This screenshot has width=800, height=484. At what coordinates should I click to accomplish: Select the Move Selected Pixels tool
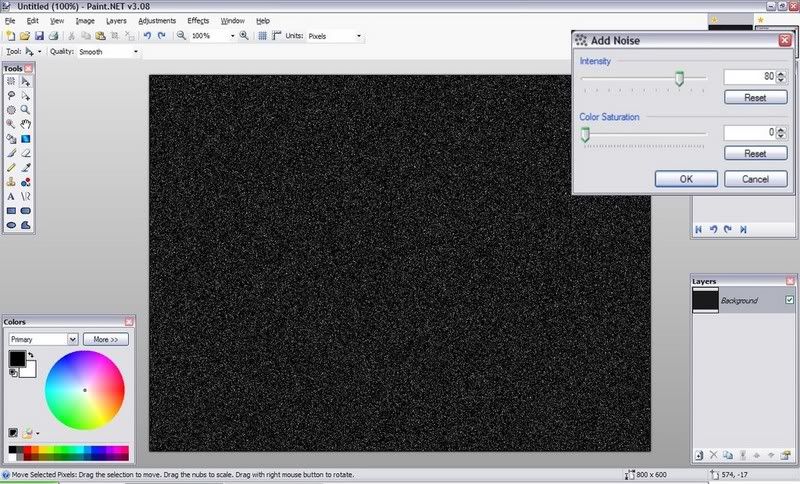point(26,82)
